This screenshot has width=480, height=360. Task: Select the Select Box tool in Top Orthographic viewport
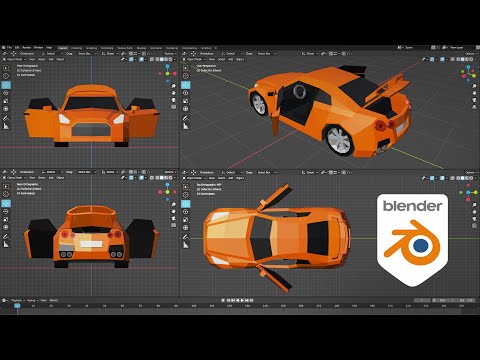pyautogui.click(x=186, y=186)
